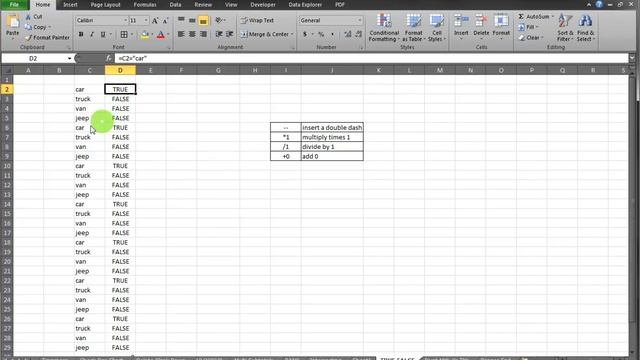
Task: Activate the Format Painter brush
Action: pos(28,38)
